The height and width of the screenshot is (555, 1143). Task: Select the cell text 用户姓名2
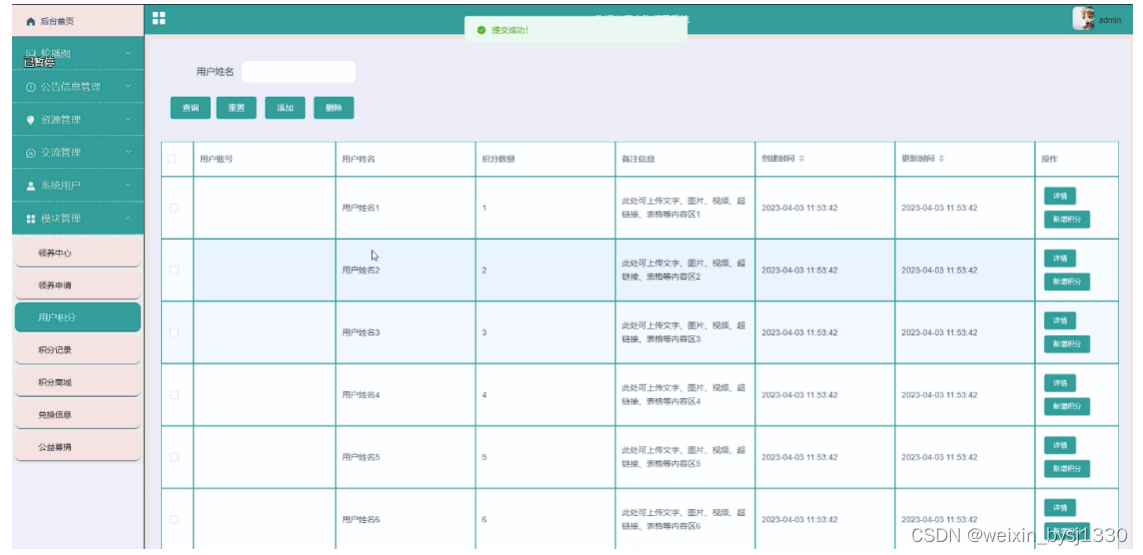(x=361, y=270)
